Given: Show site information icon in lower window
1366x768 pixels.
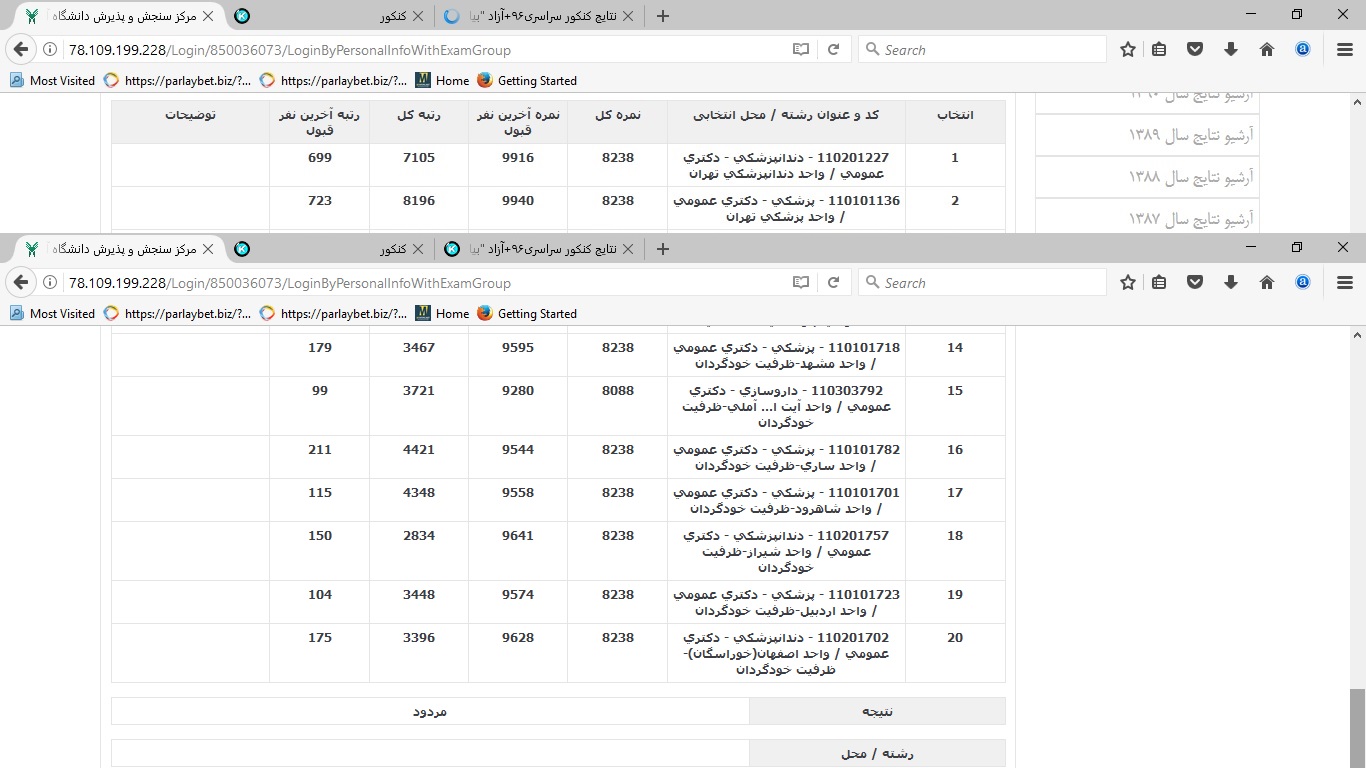Looking at the screenshot, I should 50,283.
